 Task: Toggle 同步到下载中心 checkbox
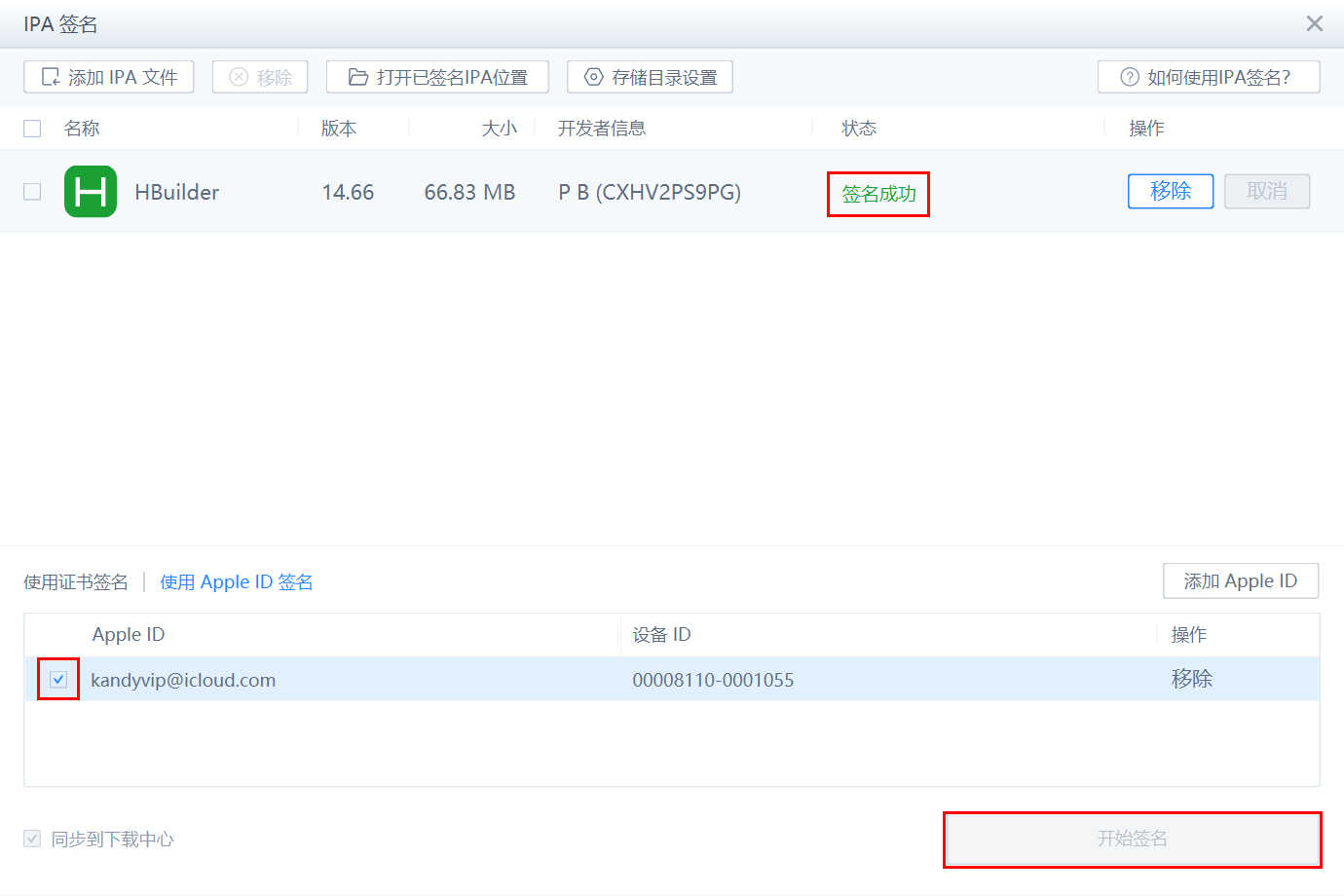(32, 839)
